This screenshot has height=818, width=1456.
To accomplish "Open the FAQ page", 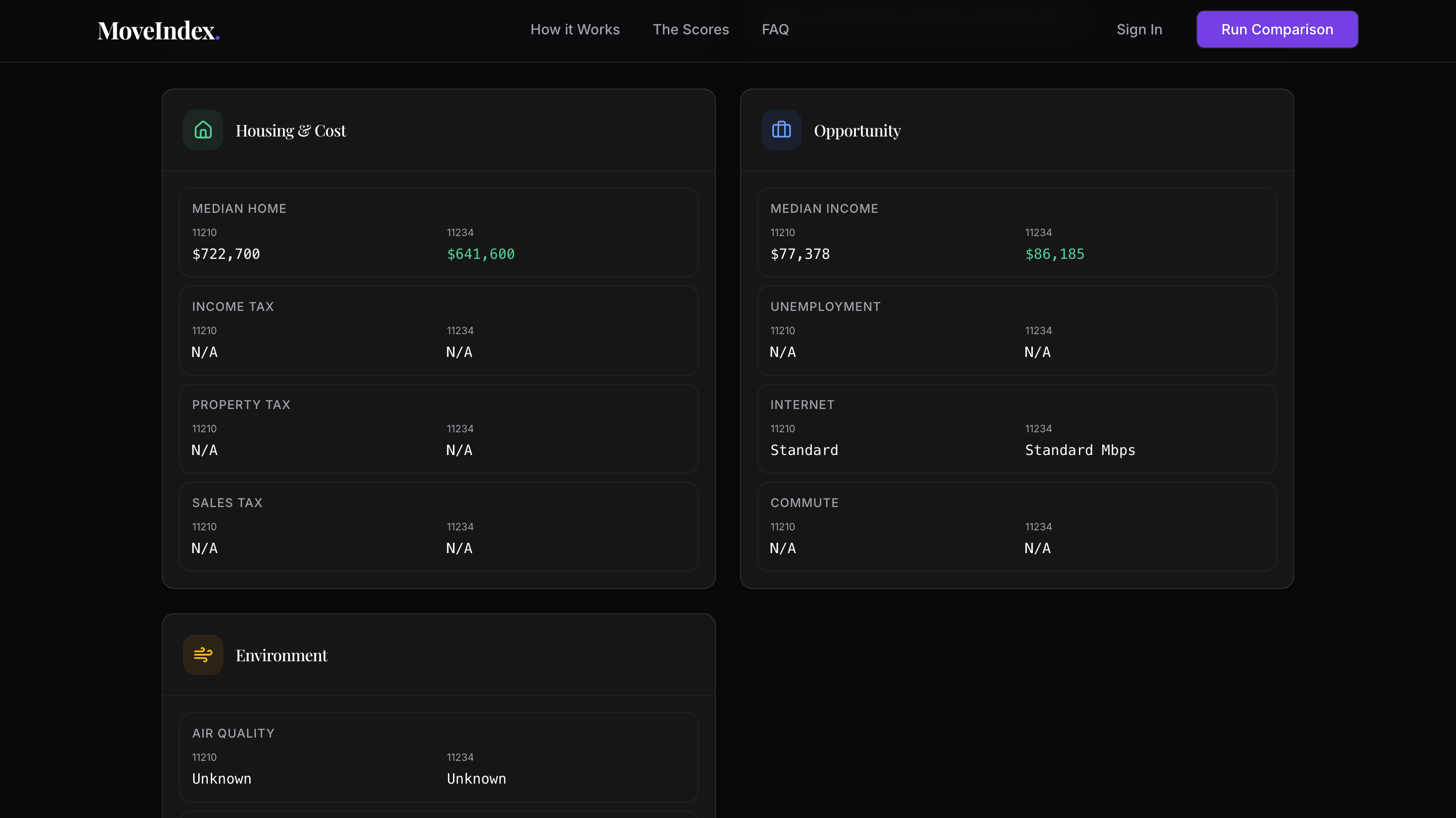I will (775, 29).
